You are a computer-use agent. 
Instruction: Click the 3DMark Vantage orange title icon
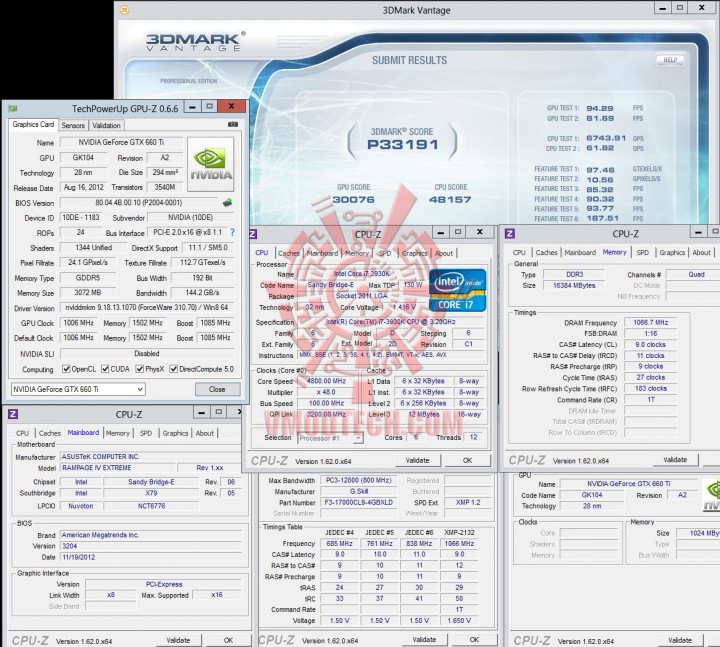click(124, 10)
